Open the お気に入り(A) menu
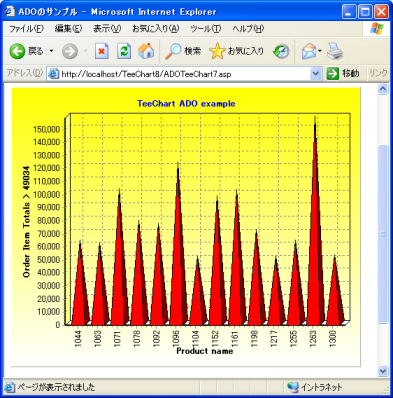Screen dimensions: 393x398 [x=156, y=29]
